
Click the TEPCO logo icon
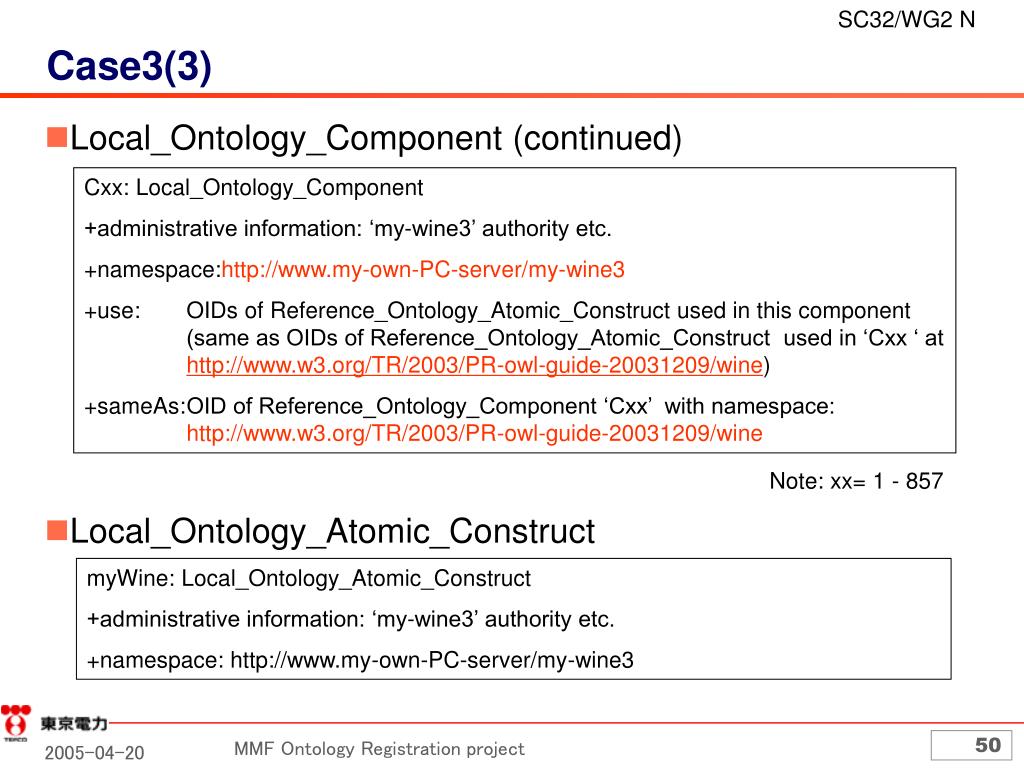[16, 723]
